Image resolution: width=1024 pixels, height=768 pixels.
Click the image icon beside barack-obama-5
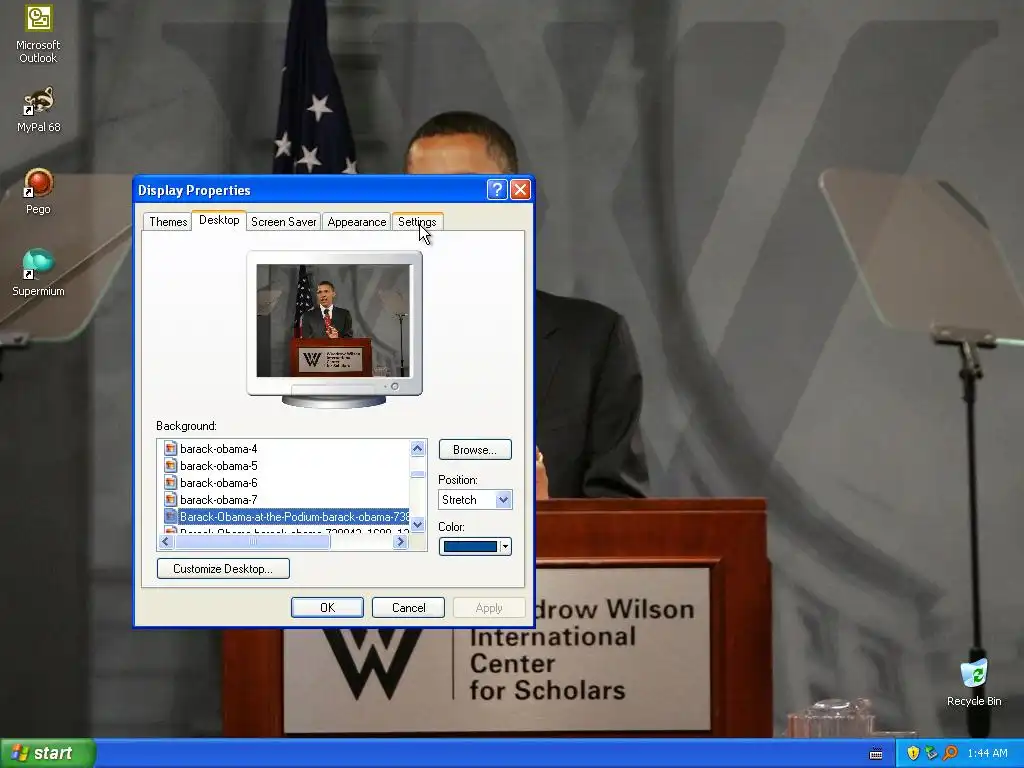(x=170, y=466)
